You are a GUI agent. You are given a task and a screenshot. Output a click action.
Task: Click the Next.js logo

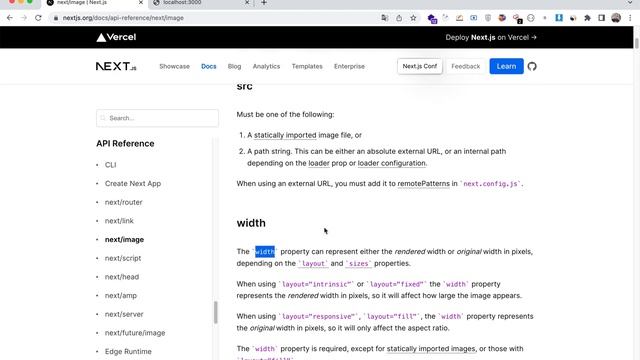116,66
